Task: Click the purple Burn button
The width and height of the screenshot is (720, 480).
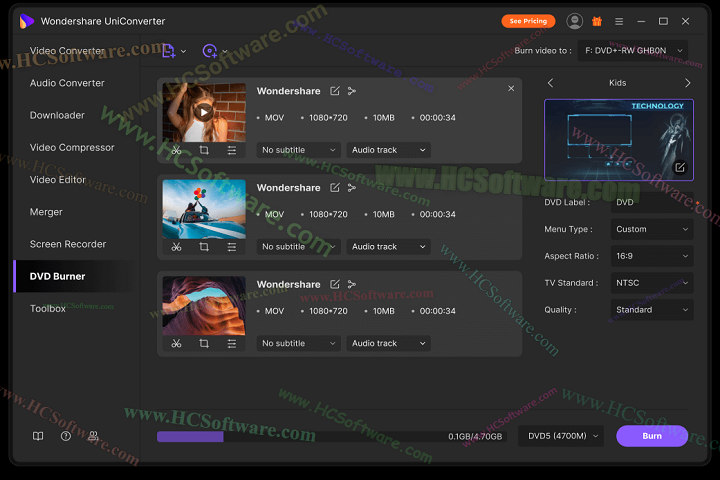Action: (x=652, y=436)
